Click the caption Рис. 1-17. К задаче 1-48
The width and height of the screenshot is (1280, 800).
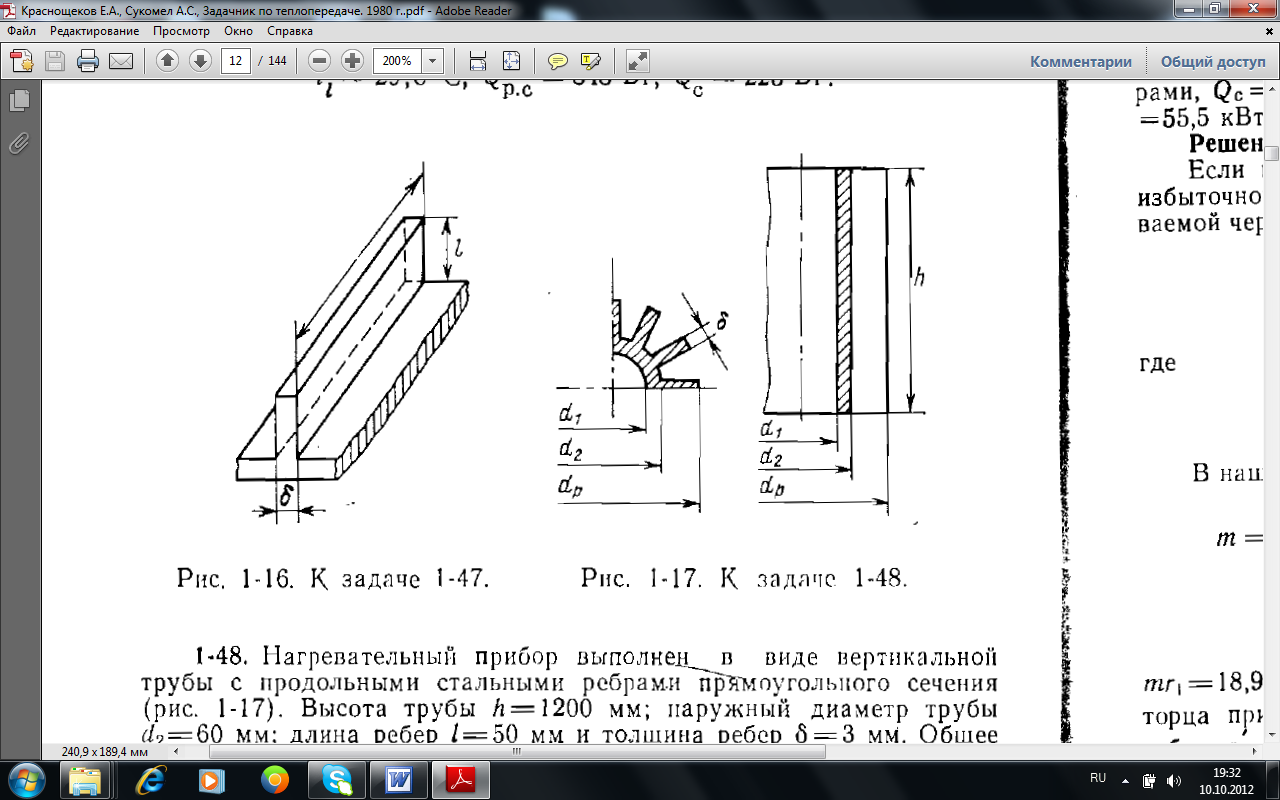[x=744, y=578]
